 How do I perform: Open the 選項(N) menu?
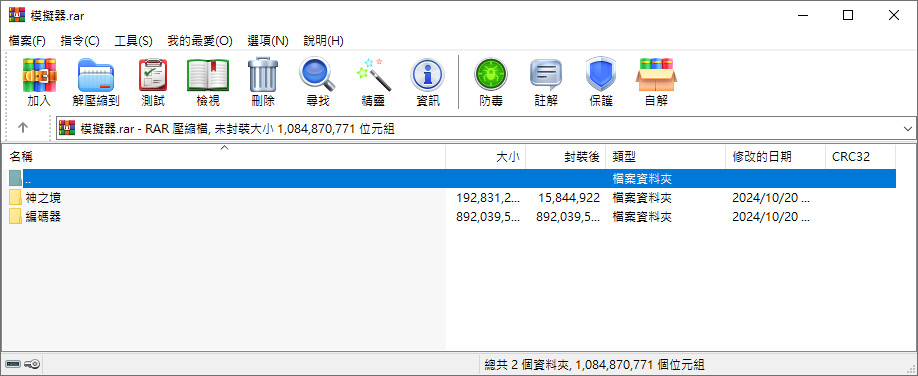(268, 41)
